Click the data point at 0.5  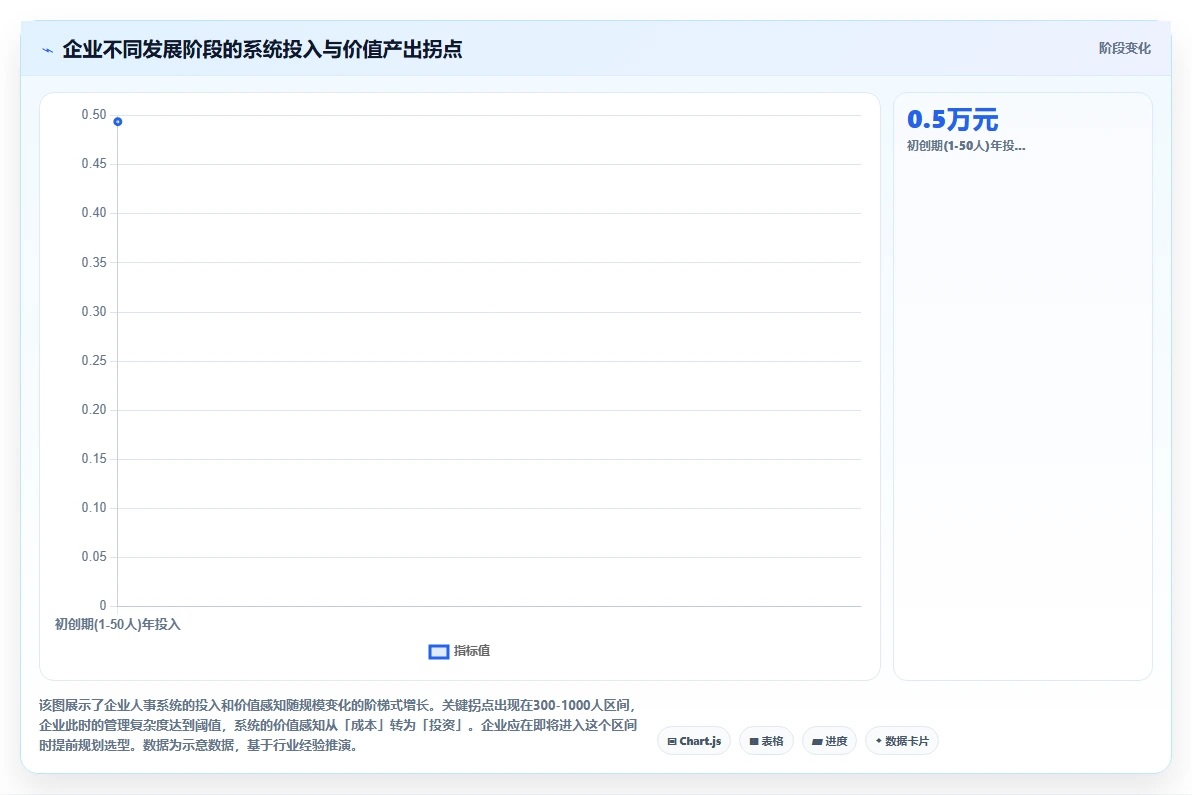click(x=118, y=122)
